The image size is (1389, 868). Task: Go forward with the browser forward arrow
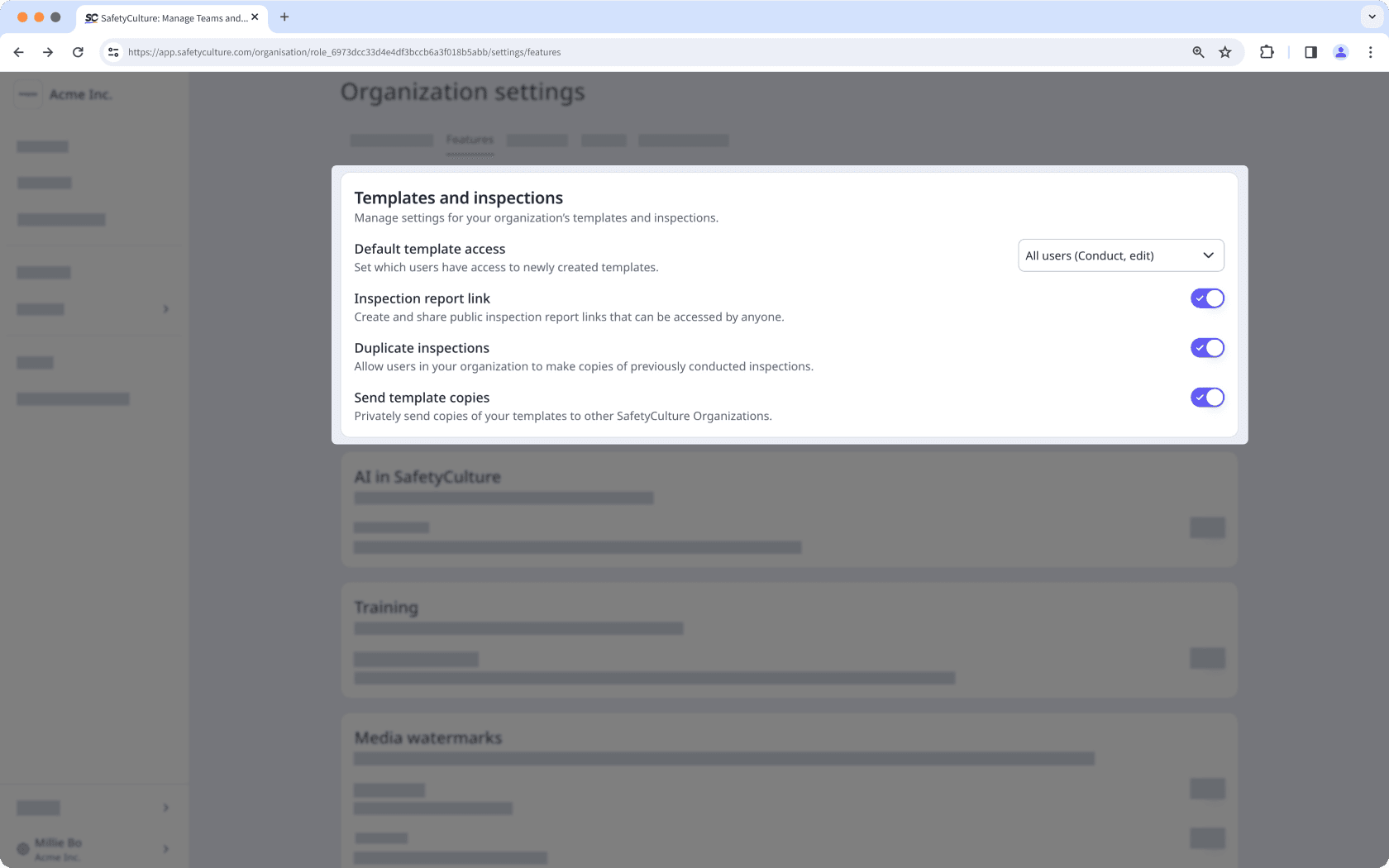tap(48, 51)
